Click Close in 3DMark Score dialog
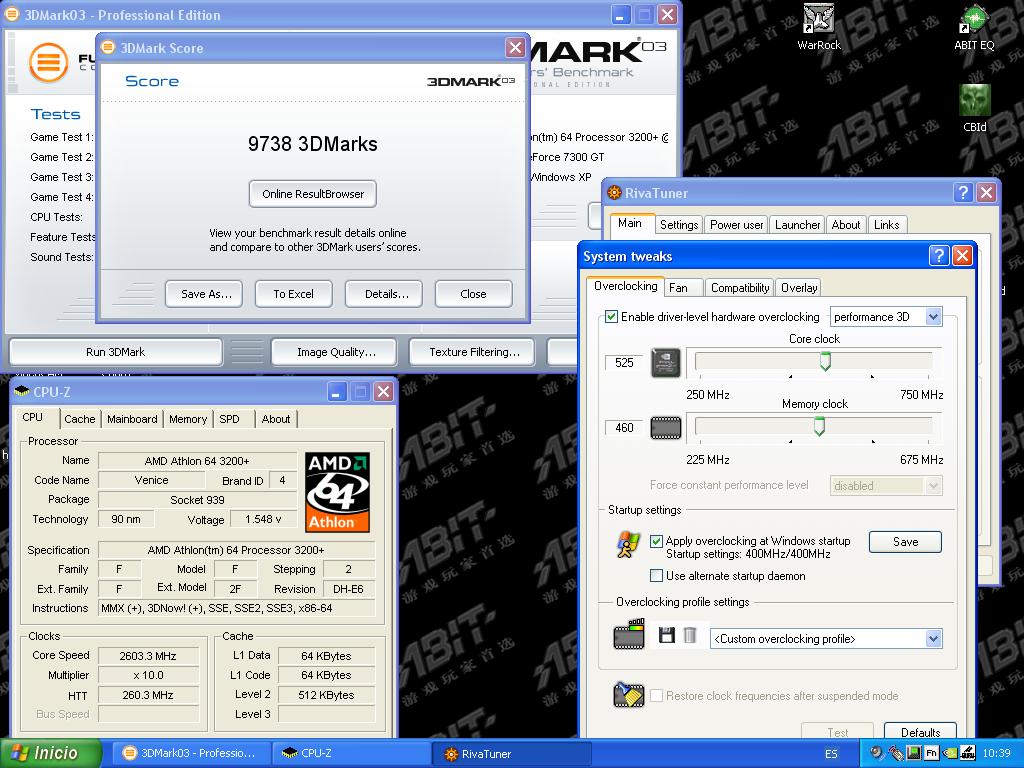 [x=473, y=294]
